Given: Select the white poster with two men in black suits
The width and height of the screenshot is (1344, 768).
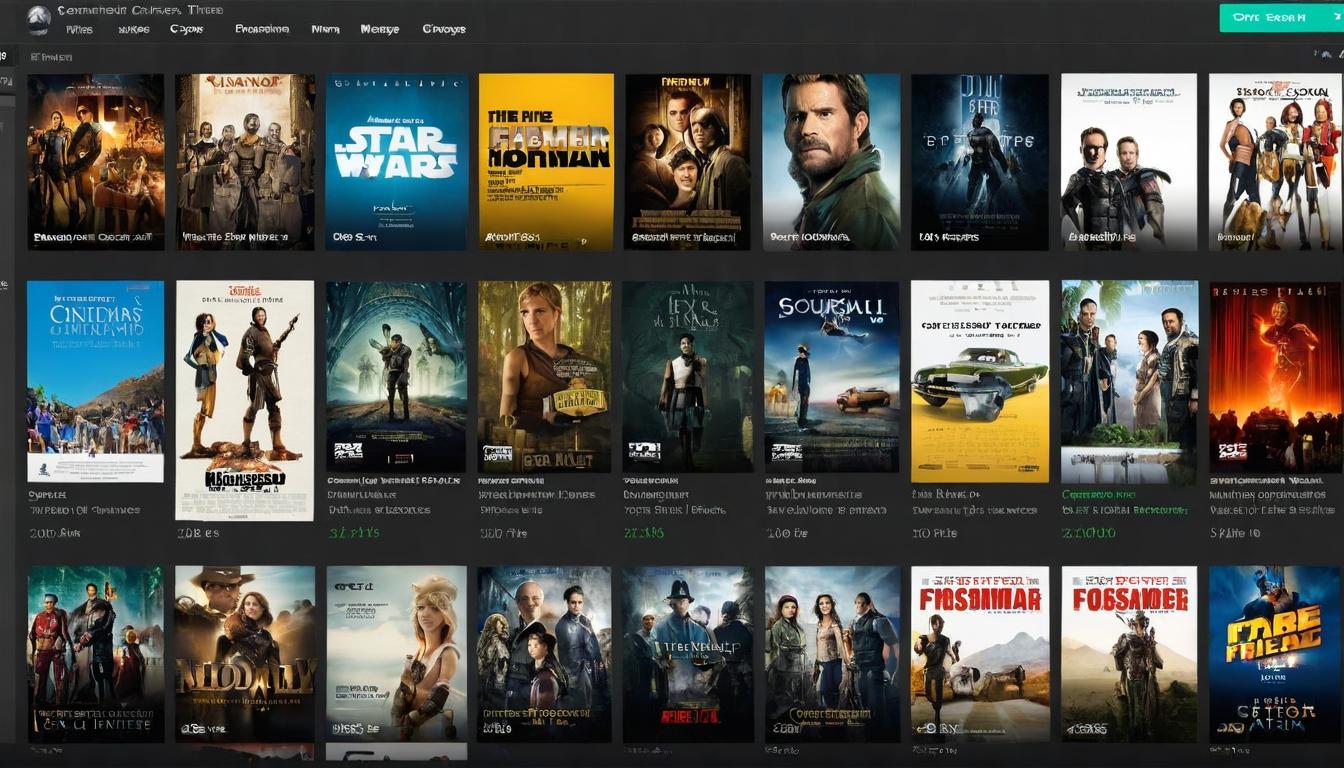Looking at the screenshot, I should 1129,161.
